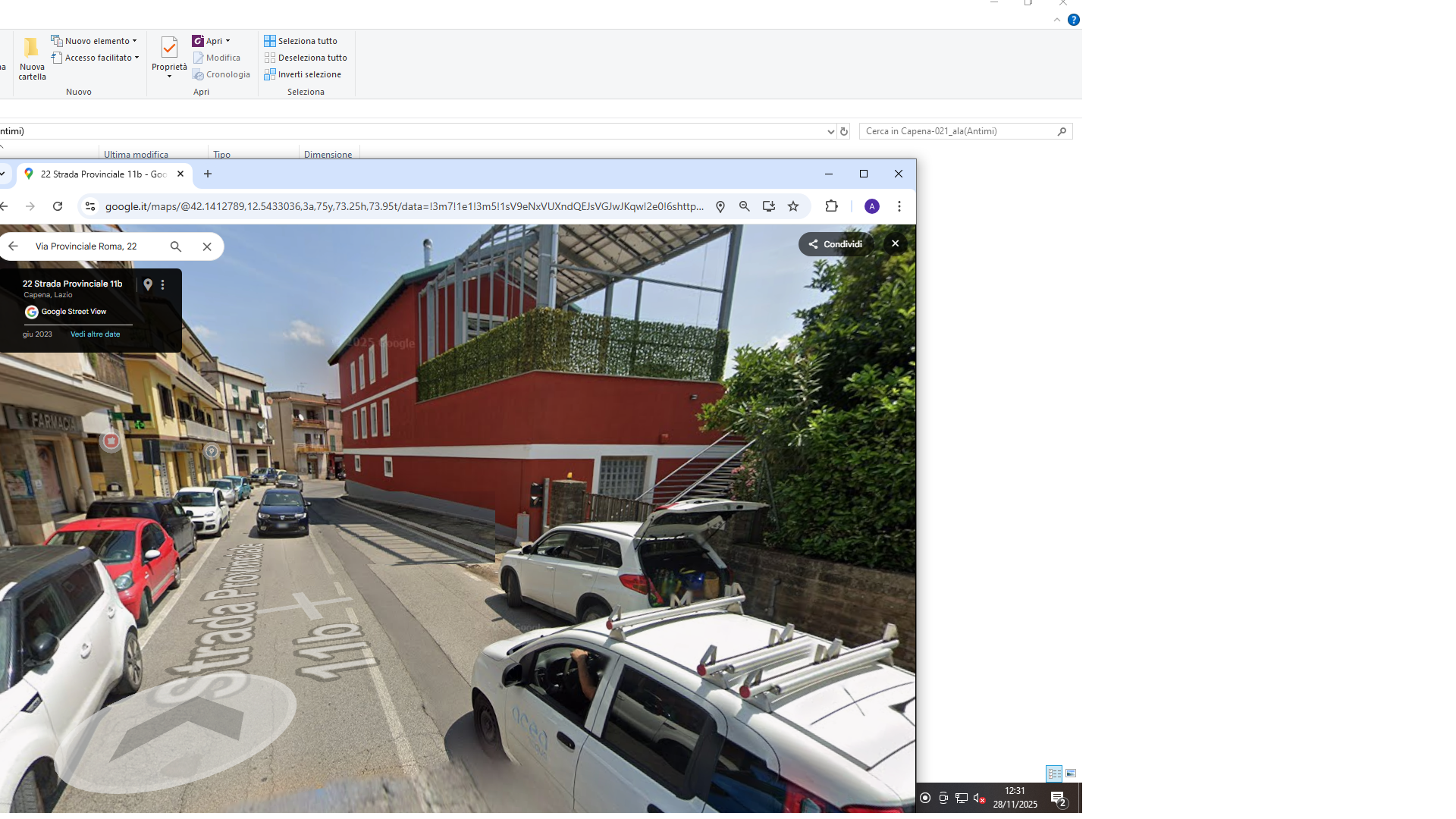Open Chrome extensions puzzle icon
The width and height of the screenshot is (1456, 819).
832,206
